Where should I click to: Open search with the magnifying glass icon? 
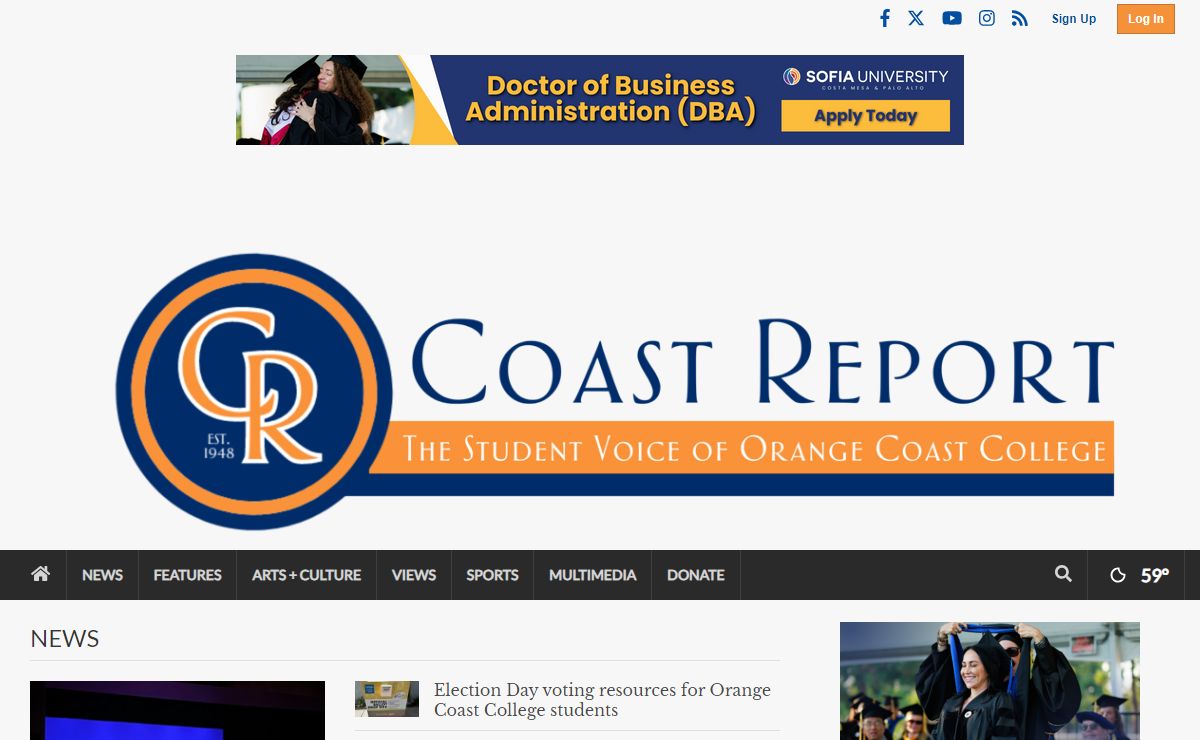[1063, 574]
